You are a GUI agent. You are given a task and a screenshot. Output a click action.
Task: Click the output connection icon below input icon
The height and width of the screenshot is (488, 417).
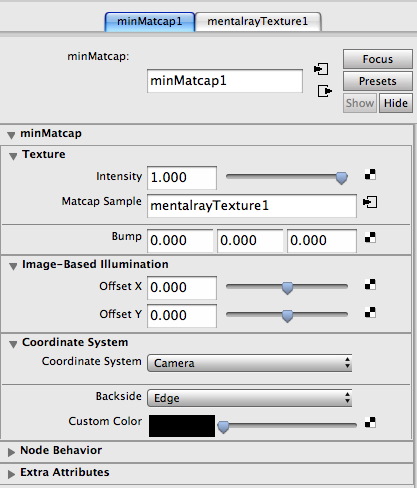coord(325,91)
